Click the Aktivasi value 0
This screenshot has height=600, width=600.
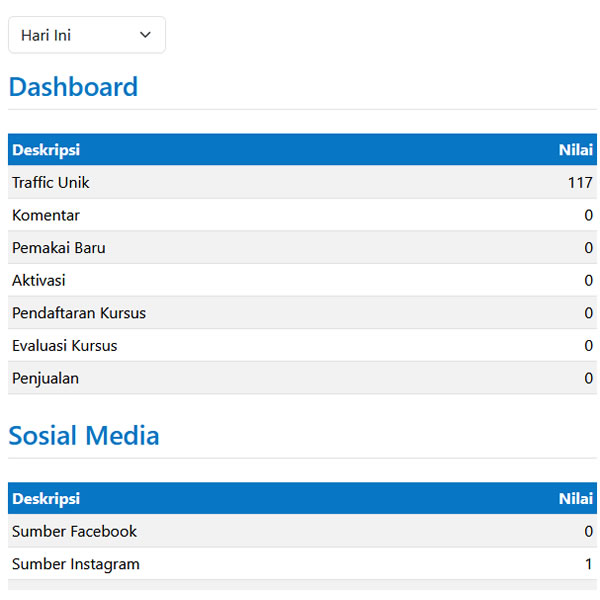[589, 280]
